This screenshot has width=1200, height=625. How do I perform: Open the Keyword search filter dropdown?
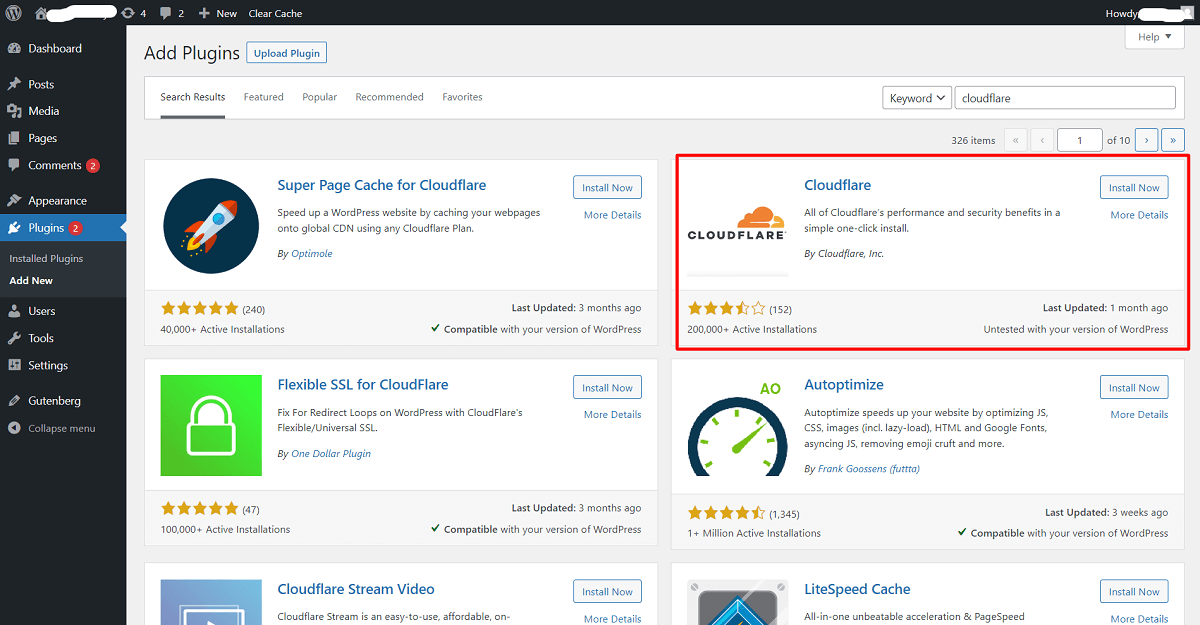pos(916,97)
